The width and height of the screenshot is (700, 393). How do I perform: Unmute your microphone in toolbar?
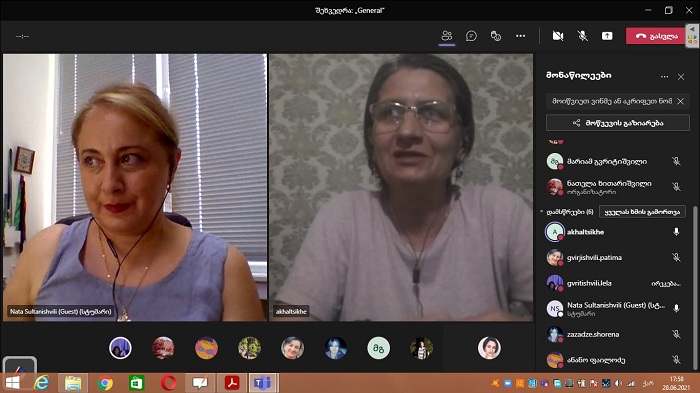pyautogui.click(x=582, y=36)
